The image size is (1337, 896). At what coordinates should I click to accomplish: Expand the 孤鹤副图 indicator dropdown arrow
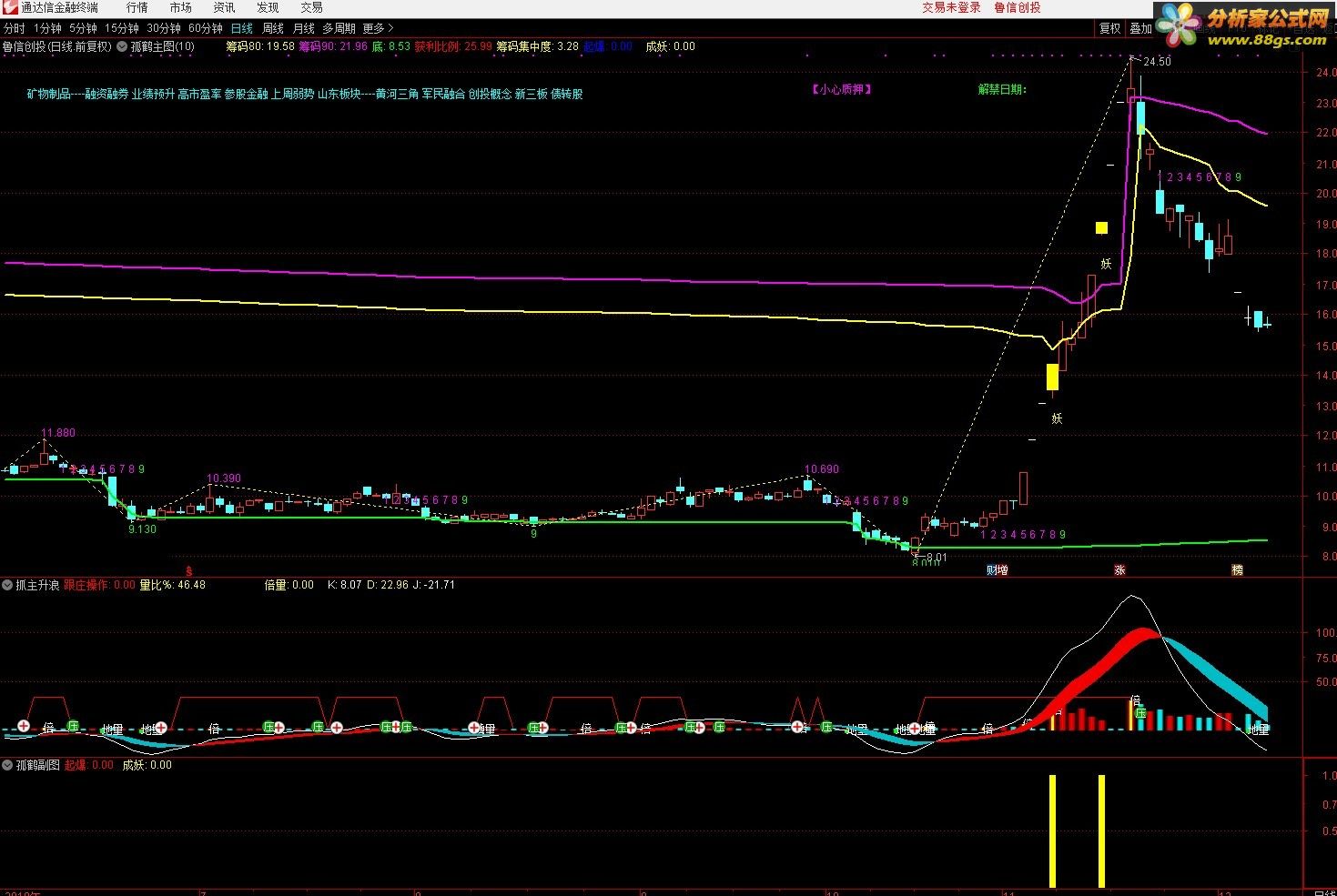(x=8, y=765)
